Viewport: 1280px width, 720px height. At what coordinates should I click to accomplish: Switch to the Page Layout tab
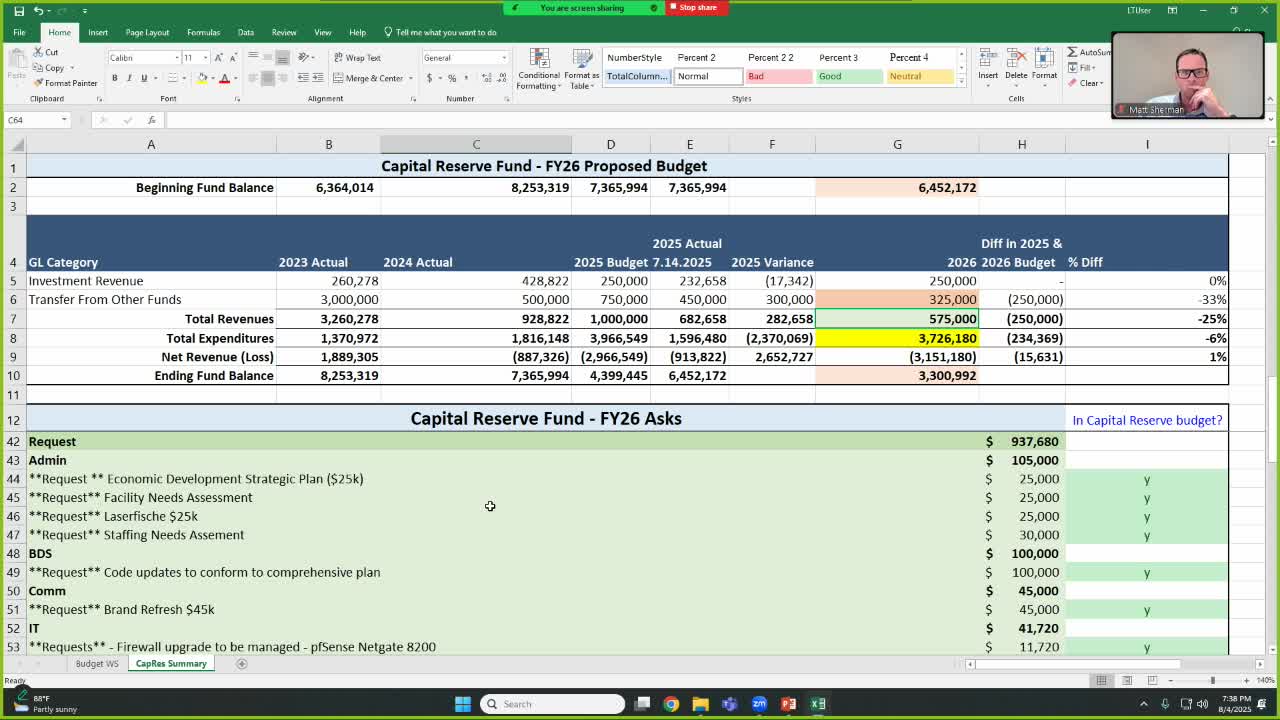click(x=147, y=32)
